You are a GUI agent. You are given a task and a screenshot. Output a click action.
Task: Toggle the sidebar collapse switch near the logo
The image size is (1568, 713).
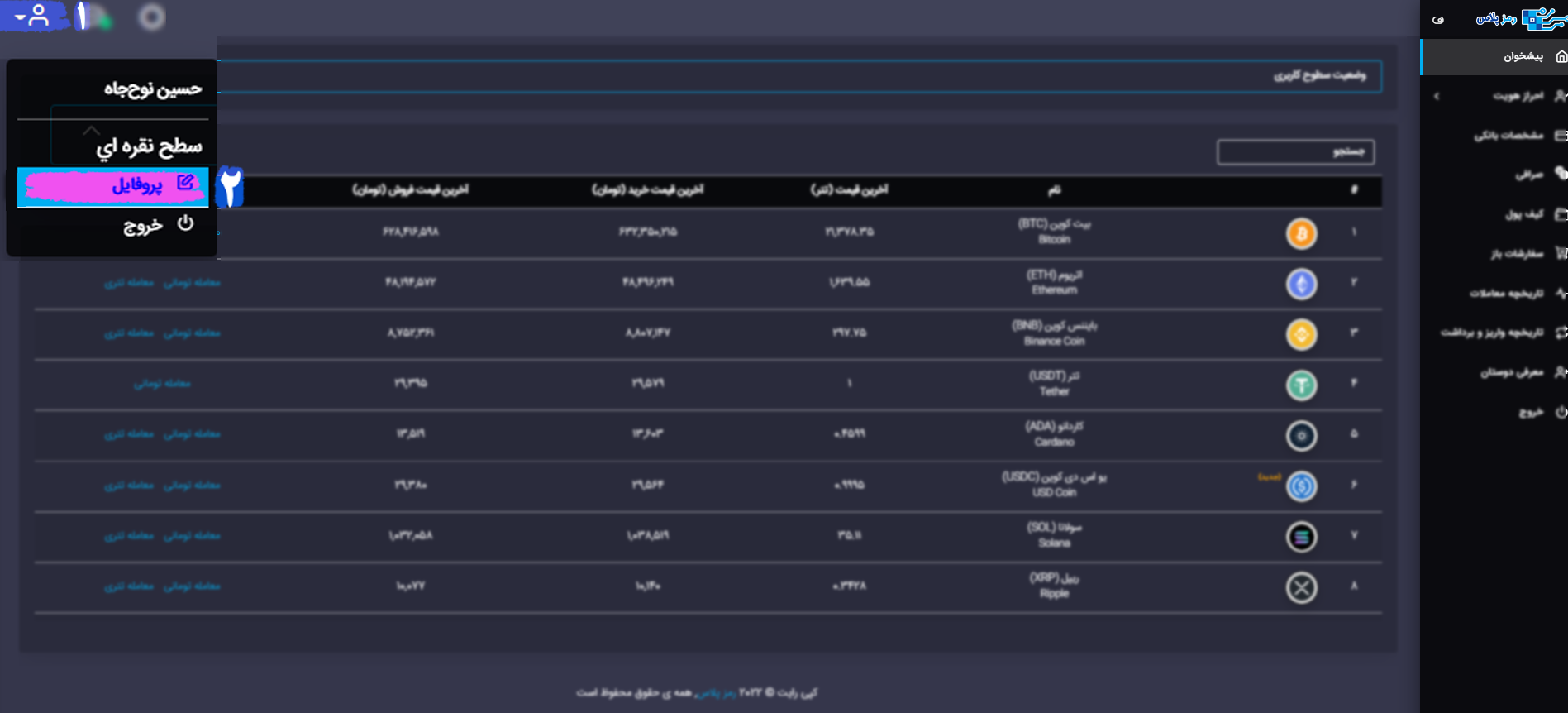click(1438, 20)
